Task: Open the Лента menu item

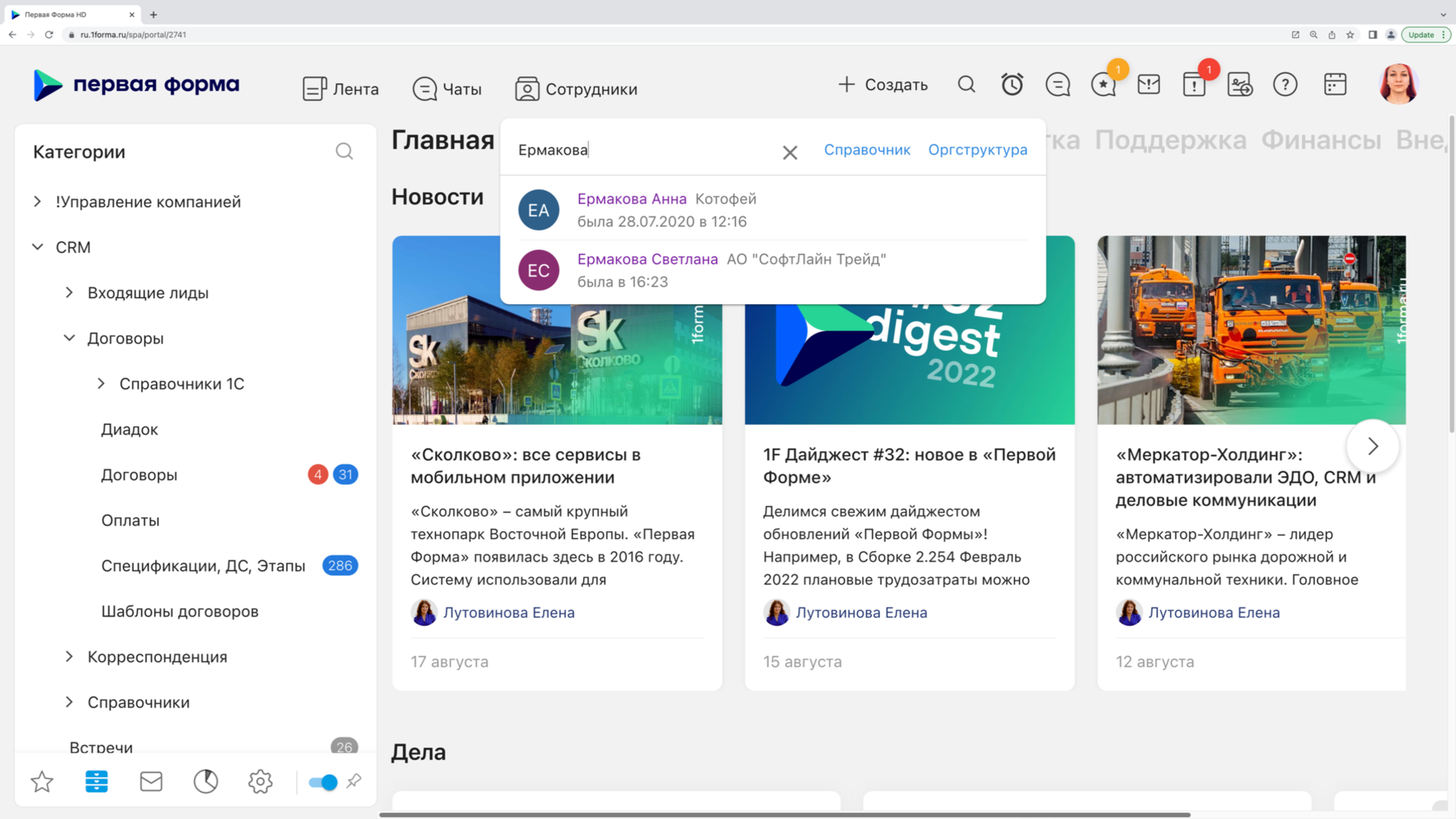Action: 341,88
